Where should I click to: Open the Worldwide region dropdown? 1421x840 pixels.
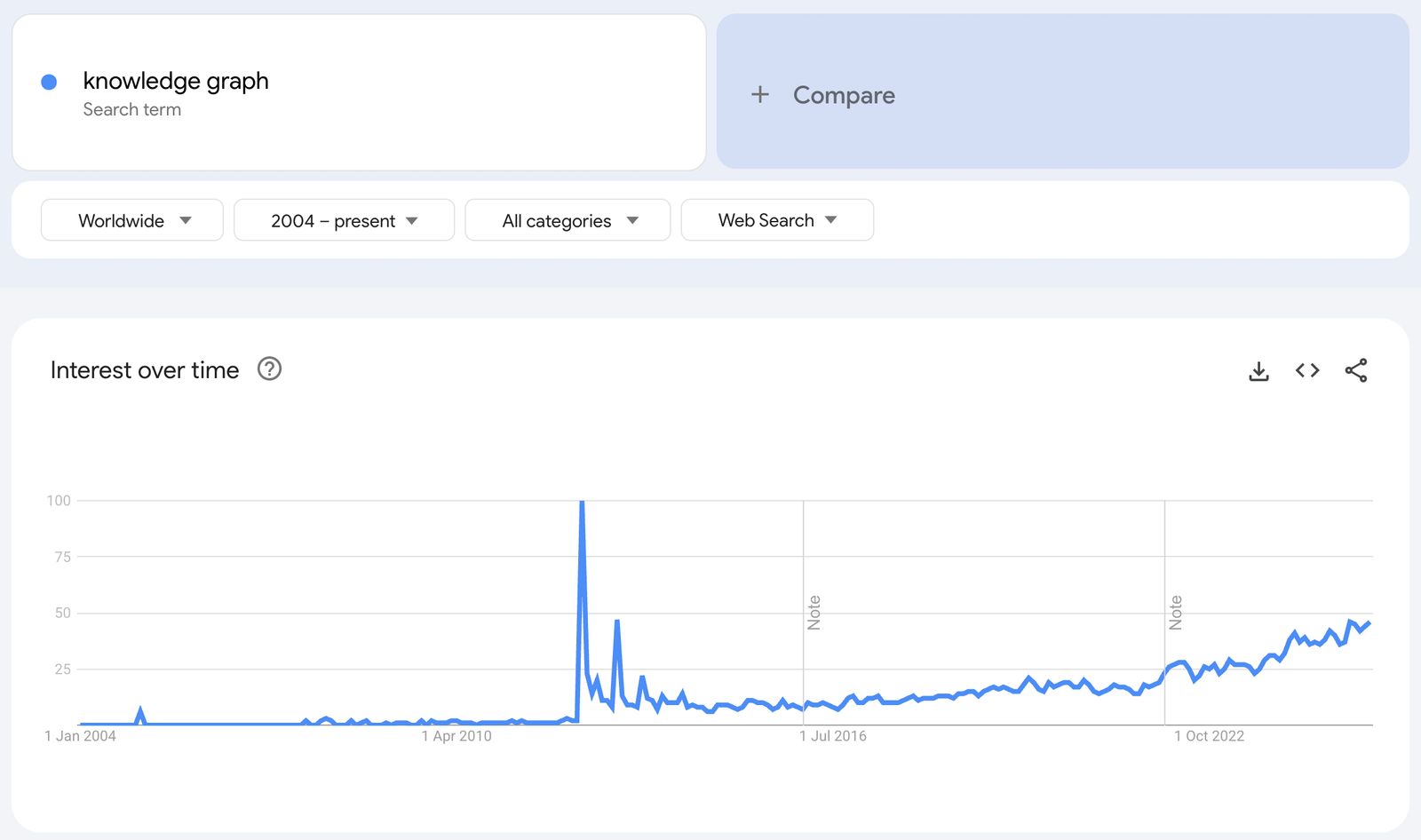tap(132, 220)
